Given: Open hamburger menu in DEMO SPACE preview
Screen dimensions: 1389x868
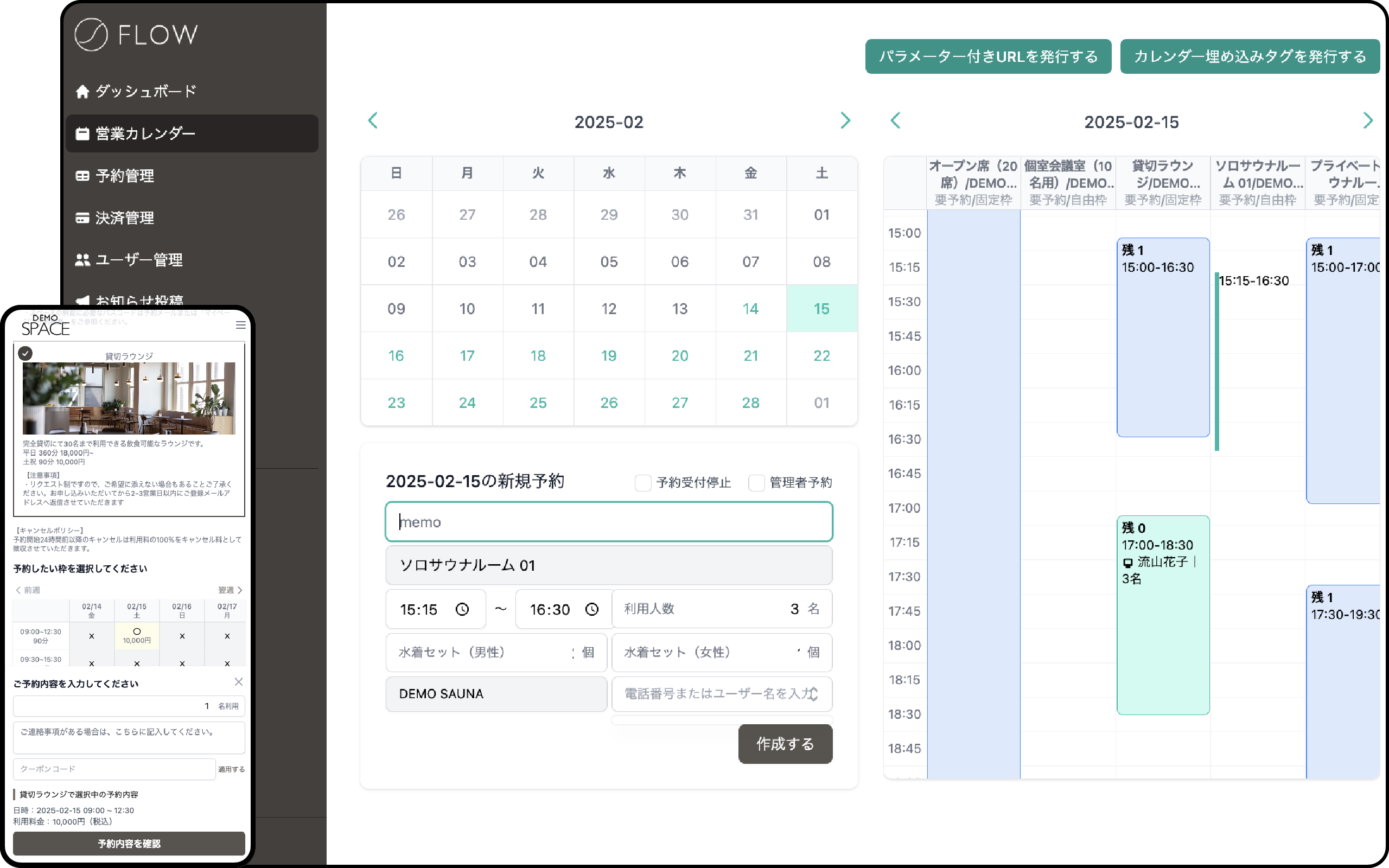Looking at the screenshot, I should click(x=241, y=325).
